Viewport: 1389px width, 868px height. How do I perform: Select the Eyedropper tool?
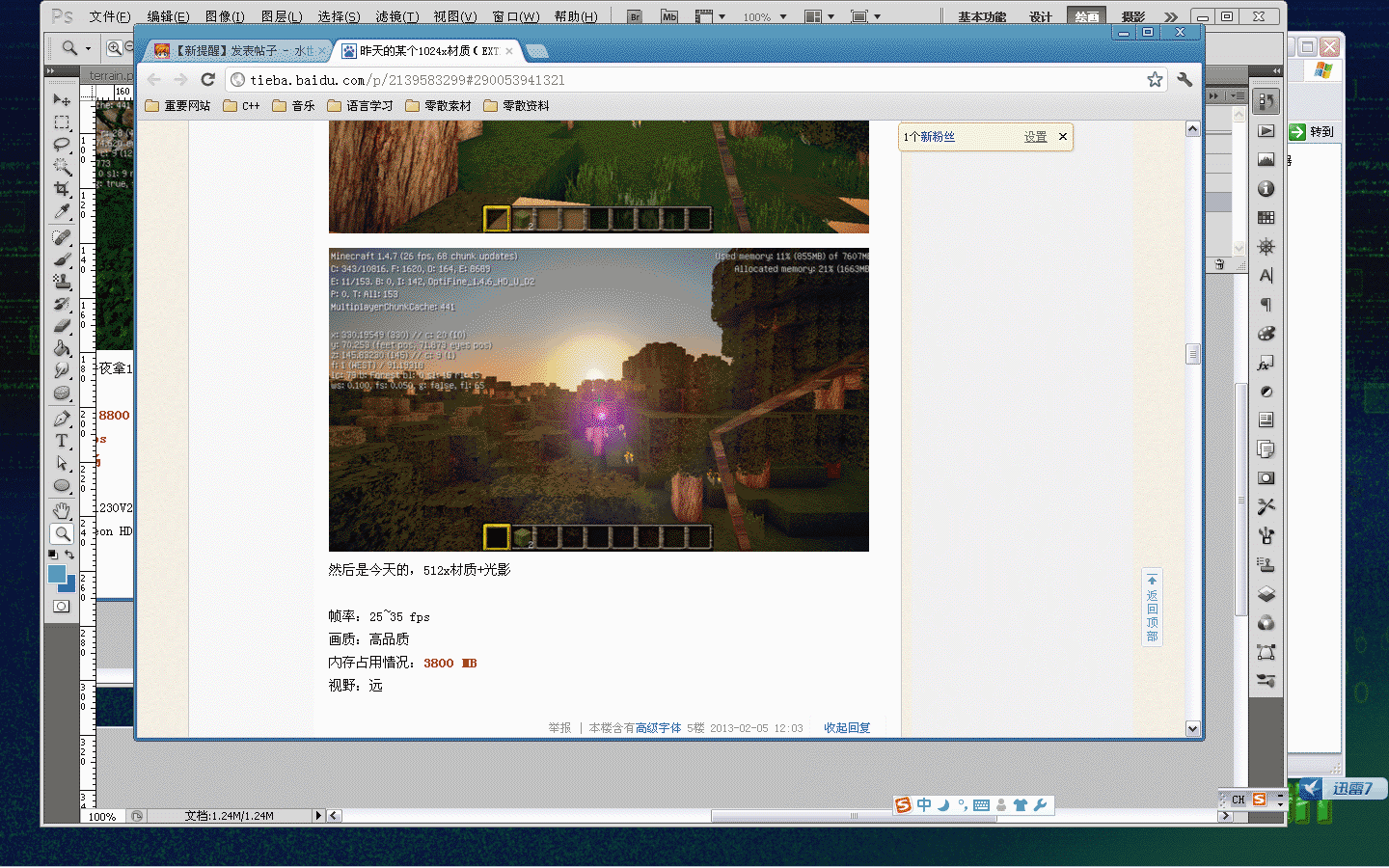click(x=62, y=211)
